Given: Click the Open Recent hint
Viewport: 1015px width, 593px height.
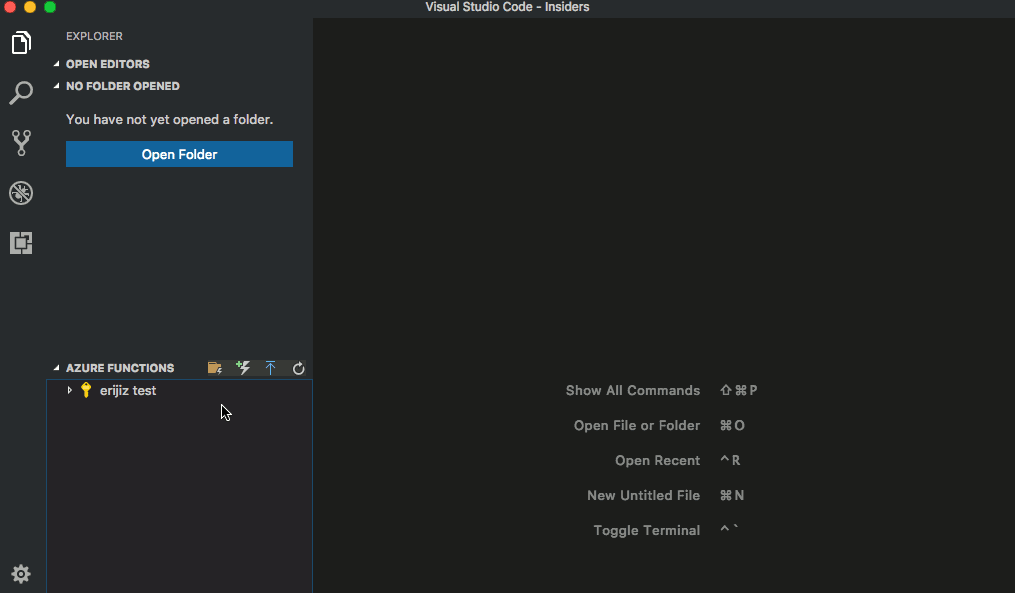Looking at the screenshot, I should 657,460.
